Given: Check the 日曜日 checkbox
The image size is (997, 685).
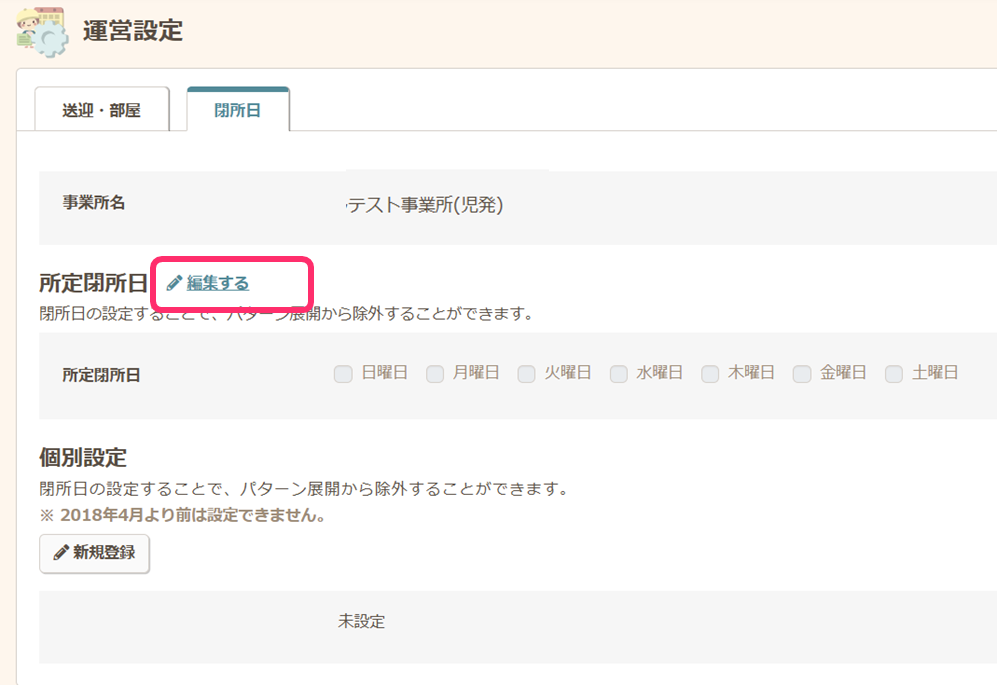Looking at the screenshot, I should (343, 374).
